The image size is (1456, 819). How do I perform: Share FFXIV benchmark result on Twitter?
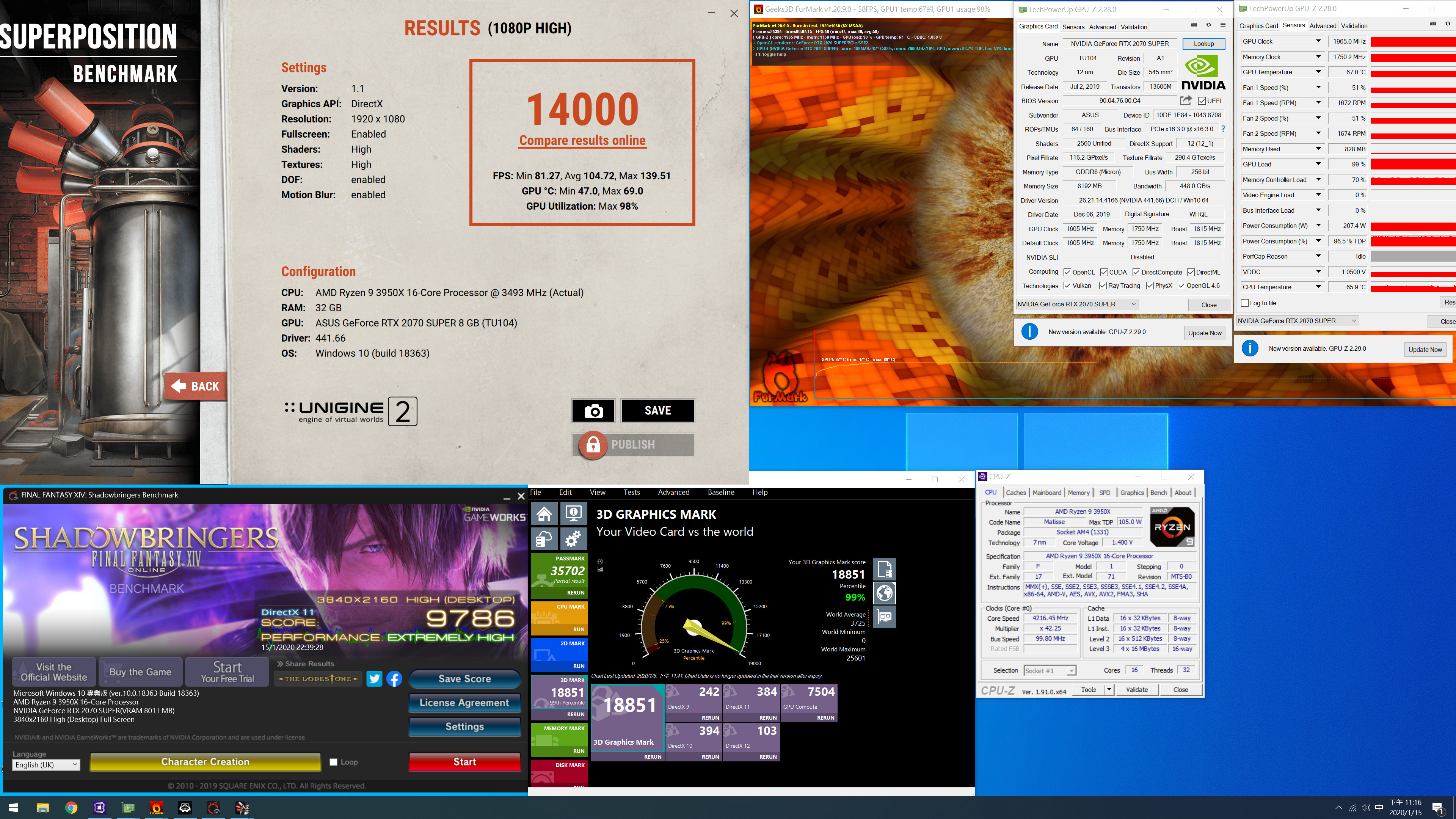tap(374, 678)
